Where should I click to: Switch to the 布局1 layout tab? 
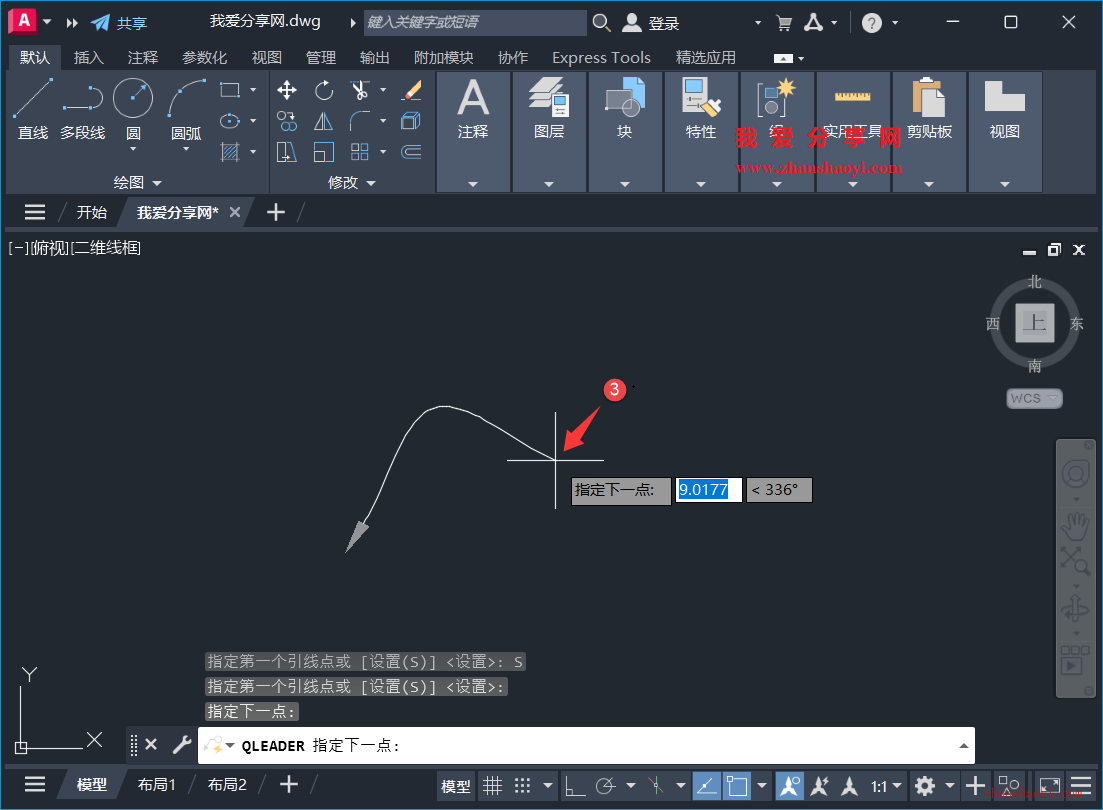pyautogui.click(x=157, y=785)
